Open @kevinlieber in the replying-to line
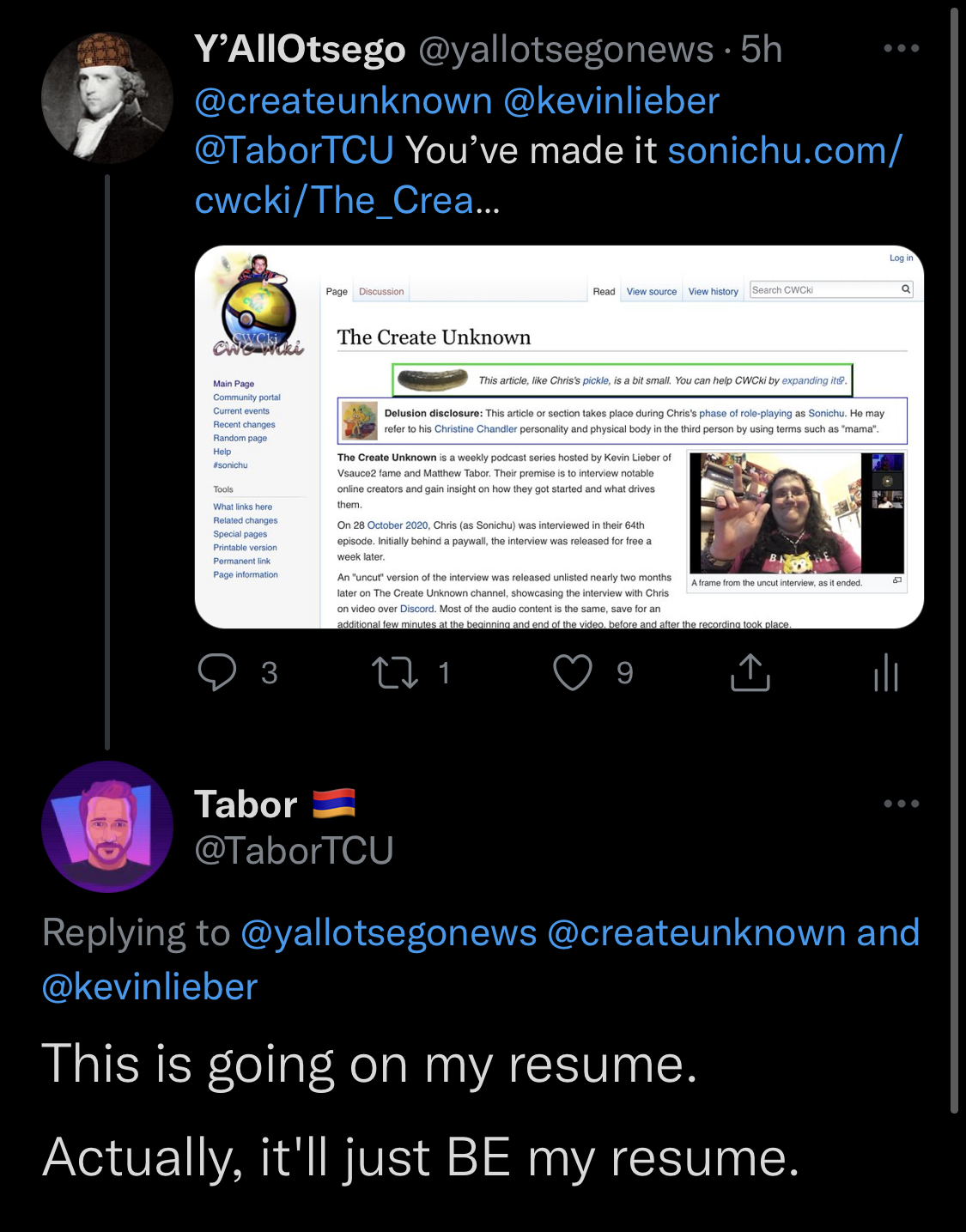Image resolution: width=966 pixels, height=1232 pixels. pos(149,987)
